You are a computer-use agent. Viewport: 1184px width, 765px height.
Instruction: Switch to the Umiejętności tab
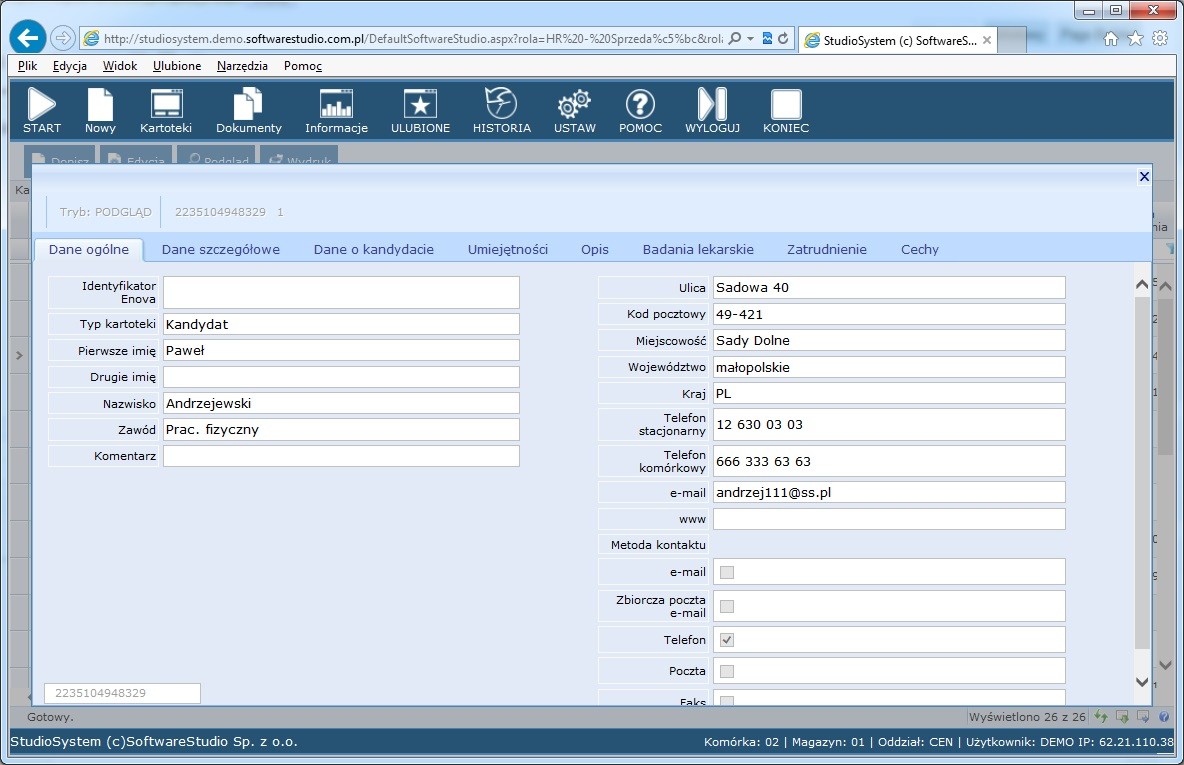coord(507,249)
